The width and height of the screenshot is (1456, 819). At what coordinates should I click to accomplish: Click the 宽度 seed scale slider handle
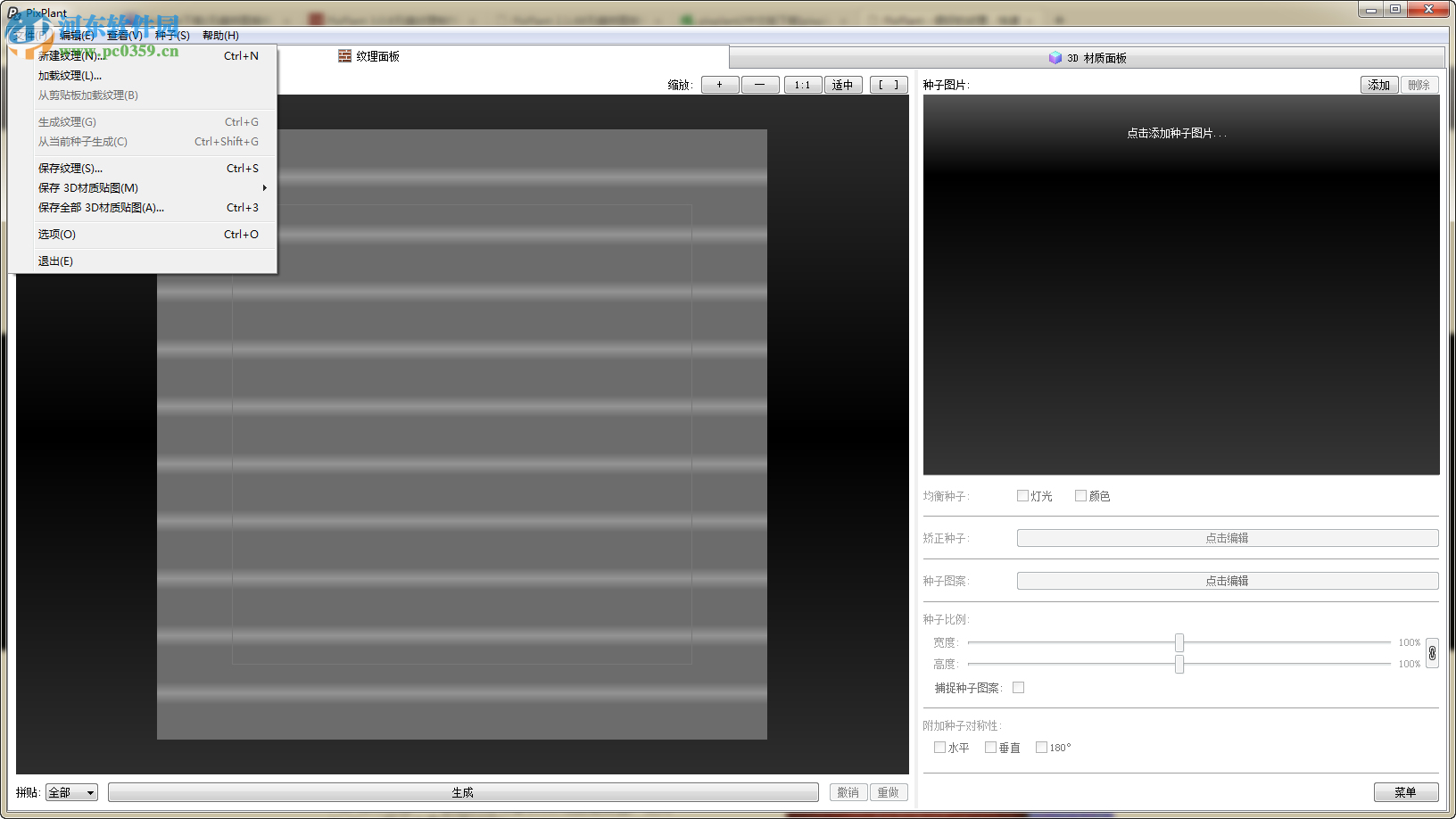click(1179, 642)
